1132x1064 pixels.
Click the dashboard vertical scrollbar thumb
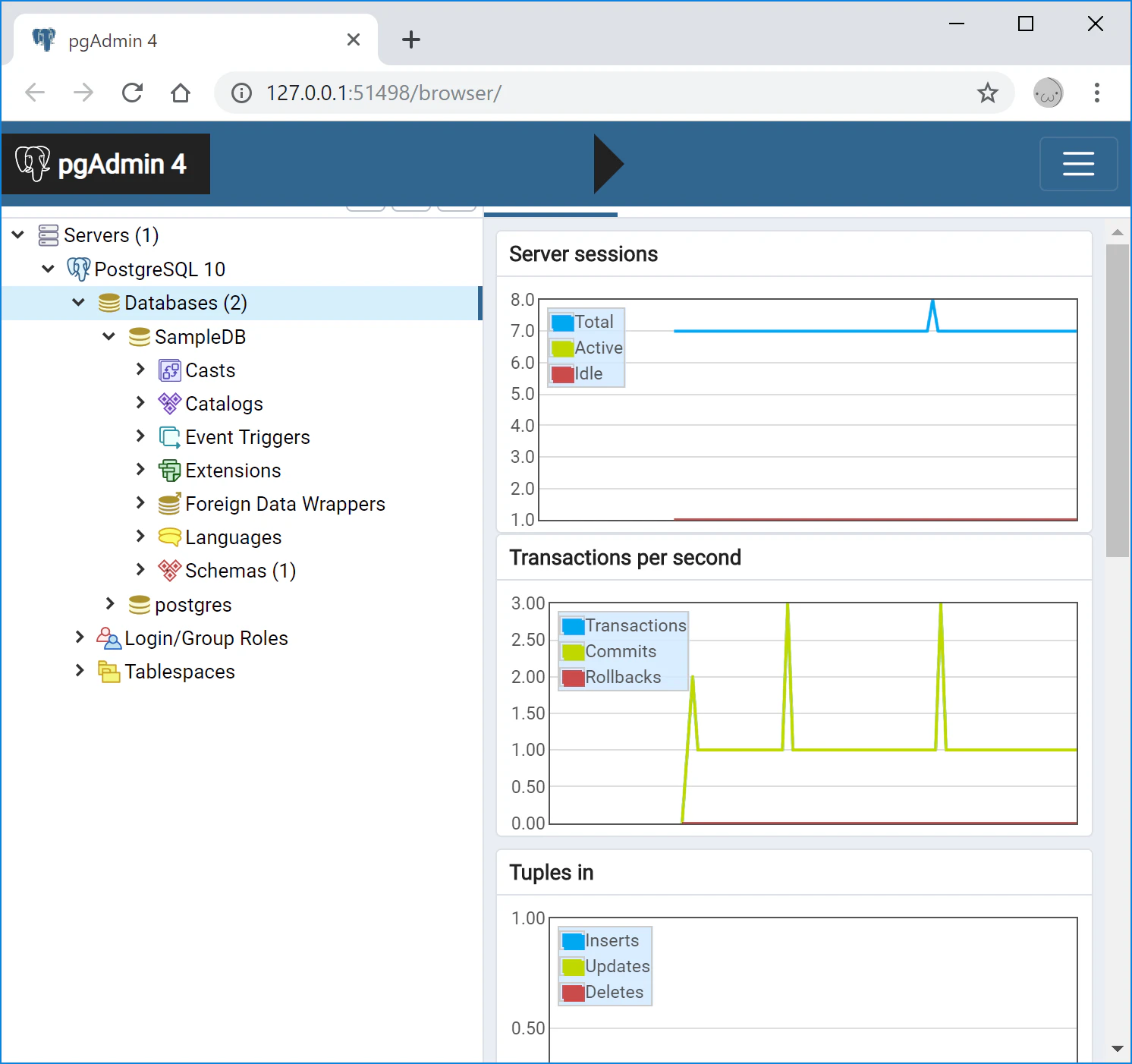coord(1117,401)
